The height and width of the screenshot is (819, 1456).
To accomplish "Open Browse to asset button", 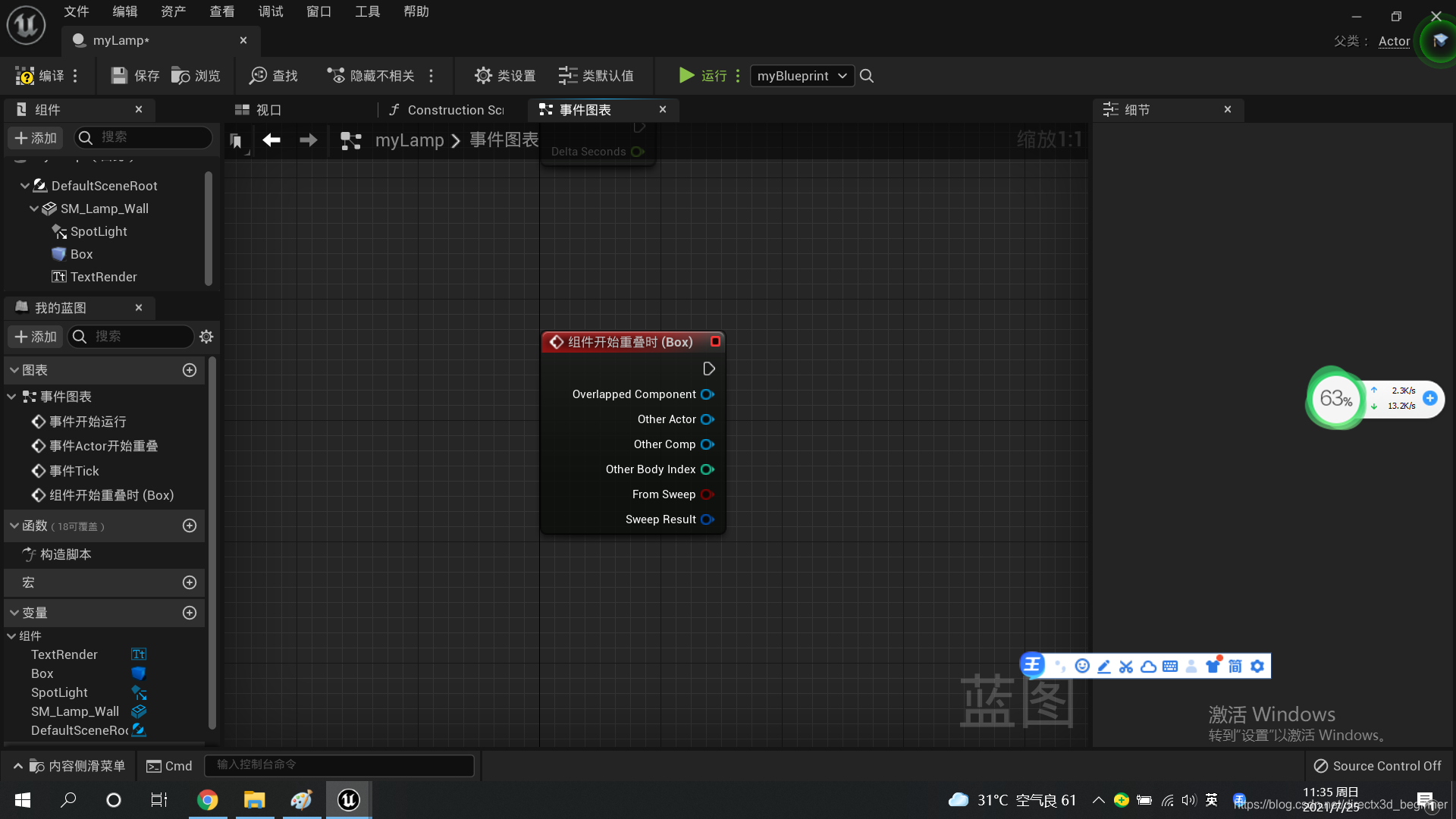I will tap(196, 76).
